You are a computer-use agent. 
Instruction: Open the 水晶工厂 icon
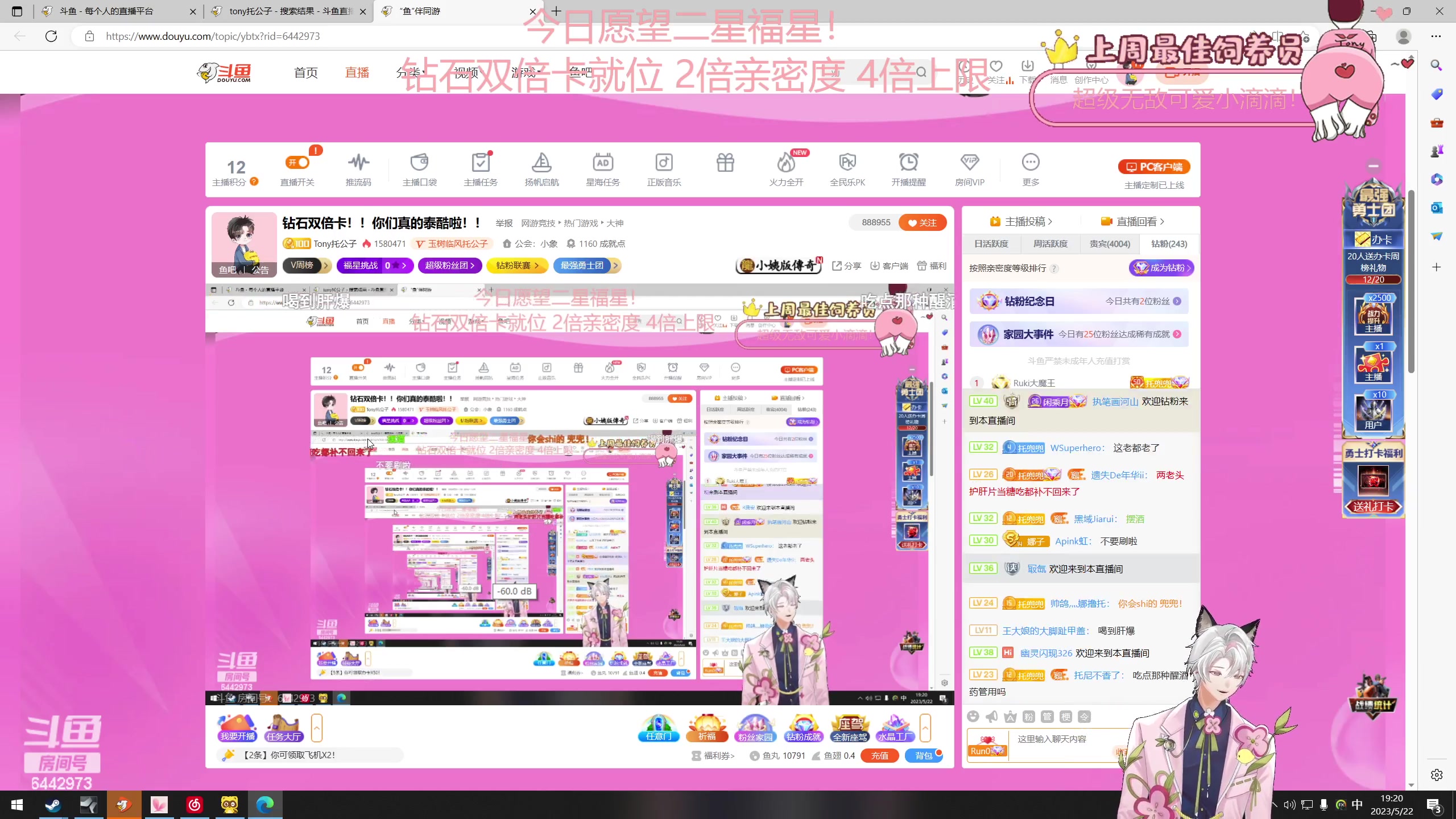895,728
